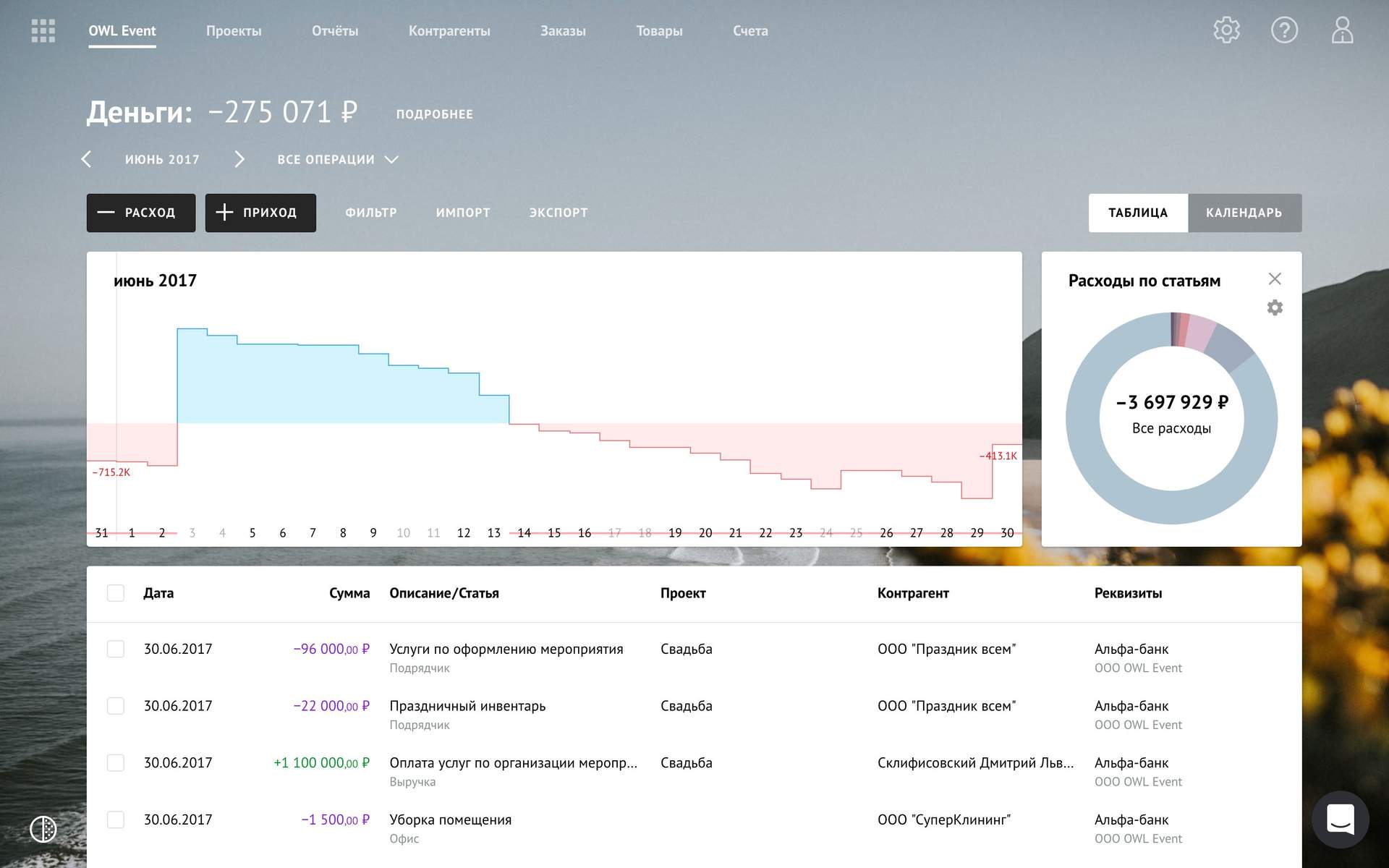Screen dimensions: 1389x868
Task: Open settings gear in top bar
Action: 1226,30
